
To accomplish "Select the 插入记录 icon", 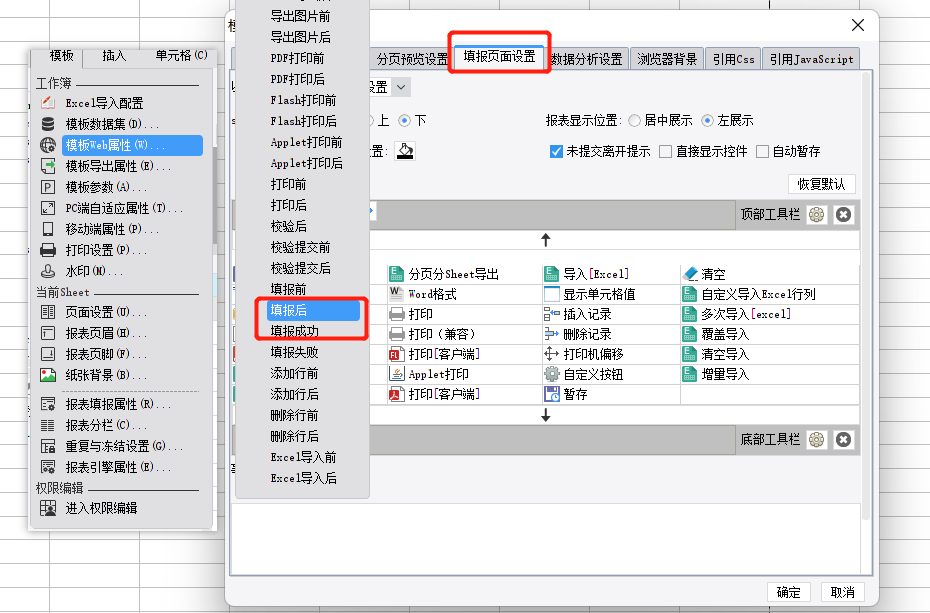I will (552, 314).
